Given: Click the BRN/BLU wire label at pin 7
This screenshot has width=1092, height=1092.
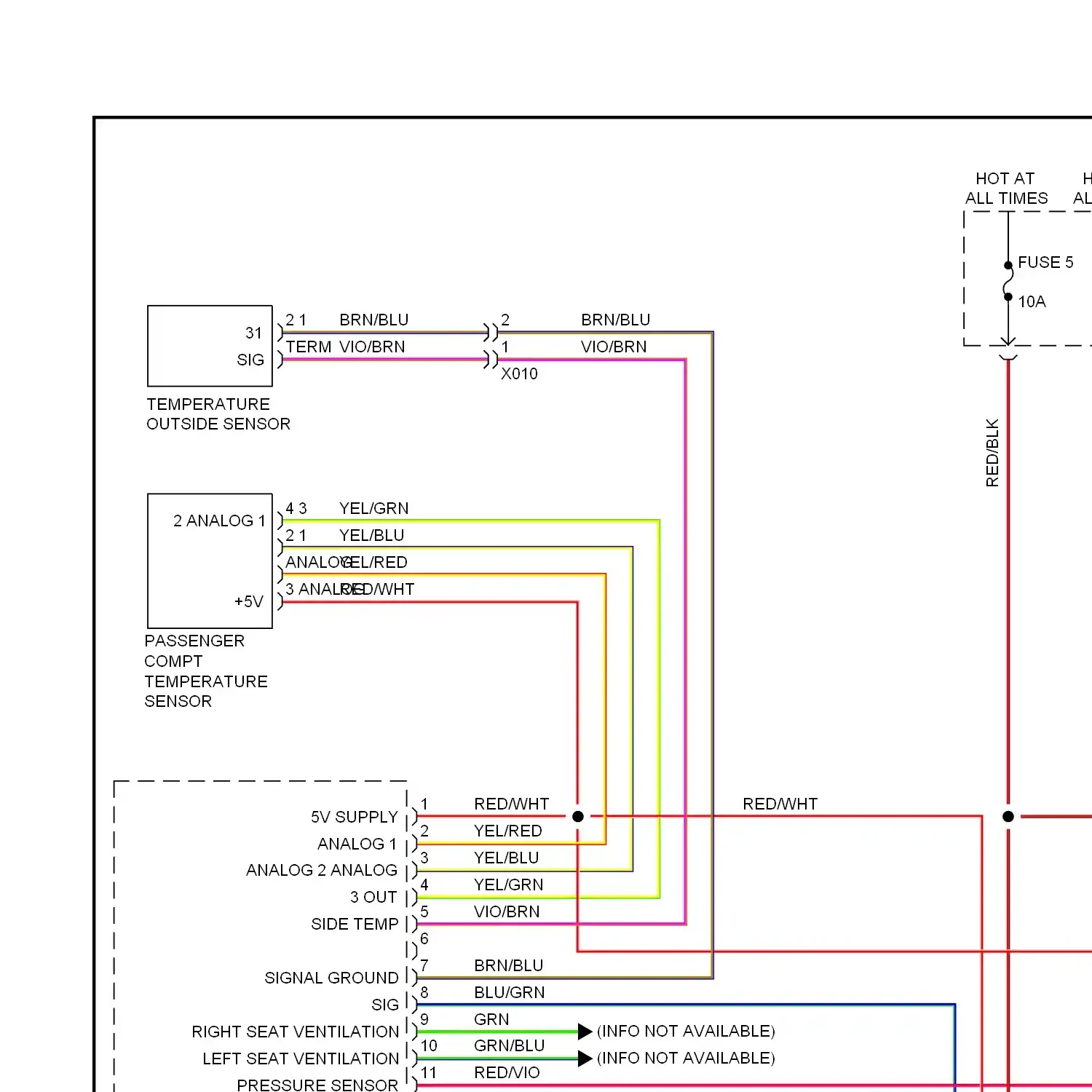Looking at the screenshot, I should 508,965.
